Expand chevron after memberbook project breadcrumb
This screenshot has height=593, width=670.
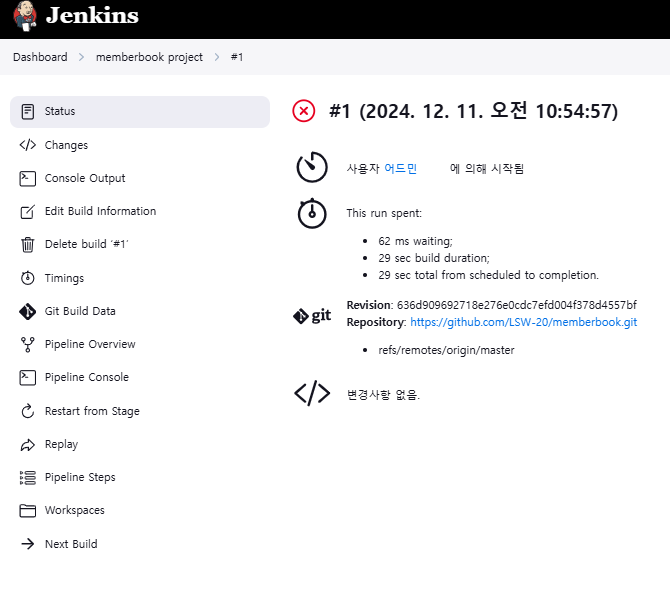[217, 57]
